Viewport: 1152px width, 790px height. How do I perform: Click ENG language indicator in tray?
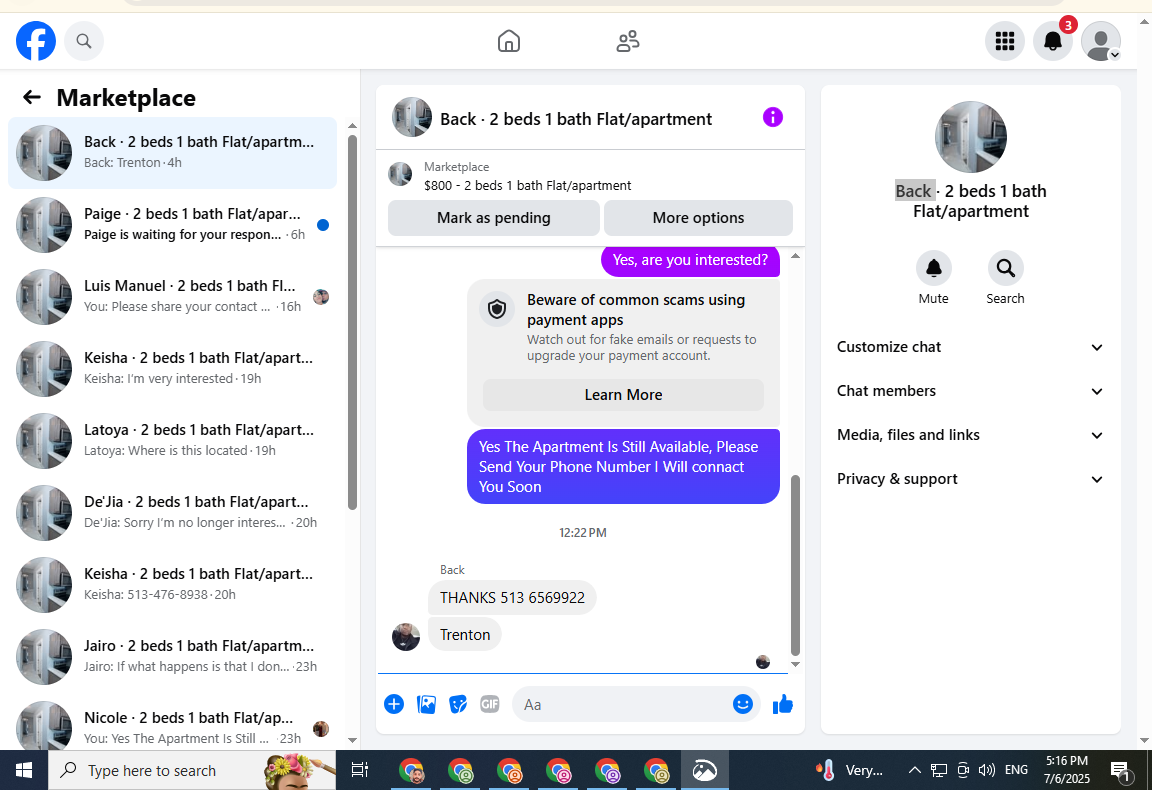1016,770
